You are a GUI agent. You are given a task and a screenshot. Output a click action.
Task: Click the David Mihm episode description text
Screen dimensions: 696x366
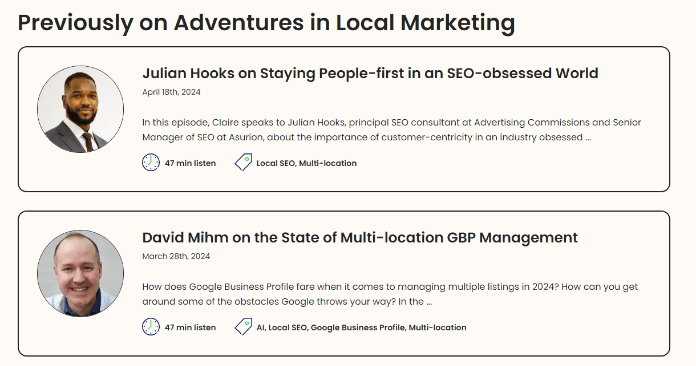(390, 294)
